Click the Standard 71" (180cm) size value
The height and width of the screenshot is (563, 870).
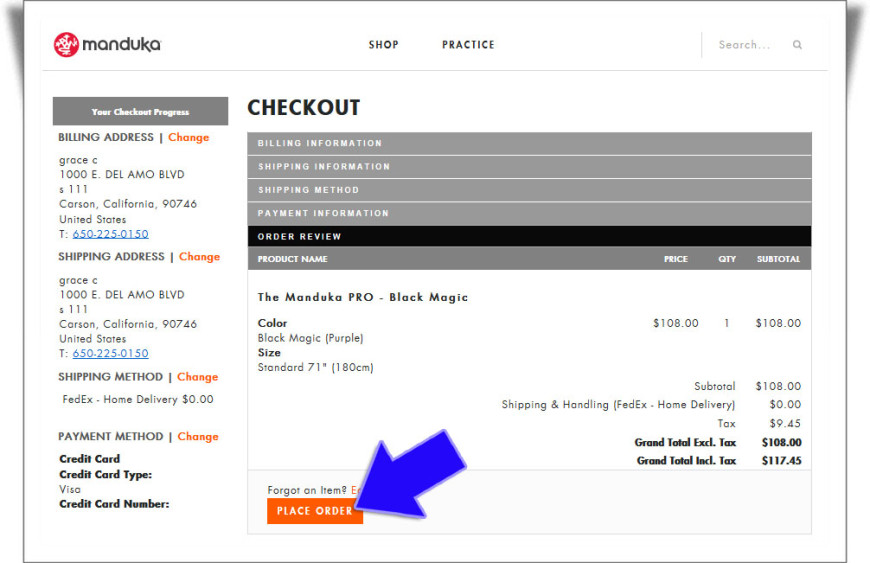coord(316,367)
